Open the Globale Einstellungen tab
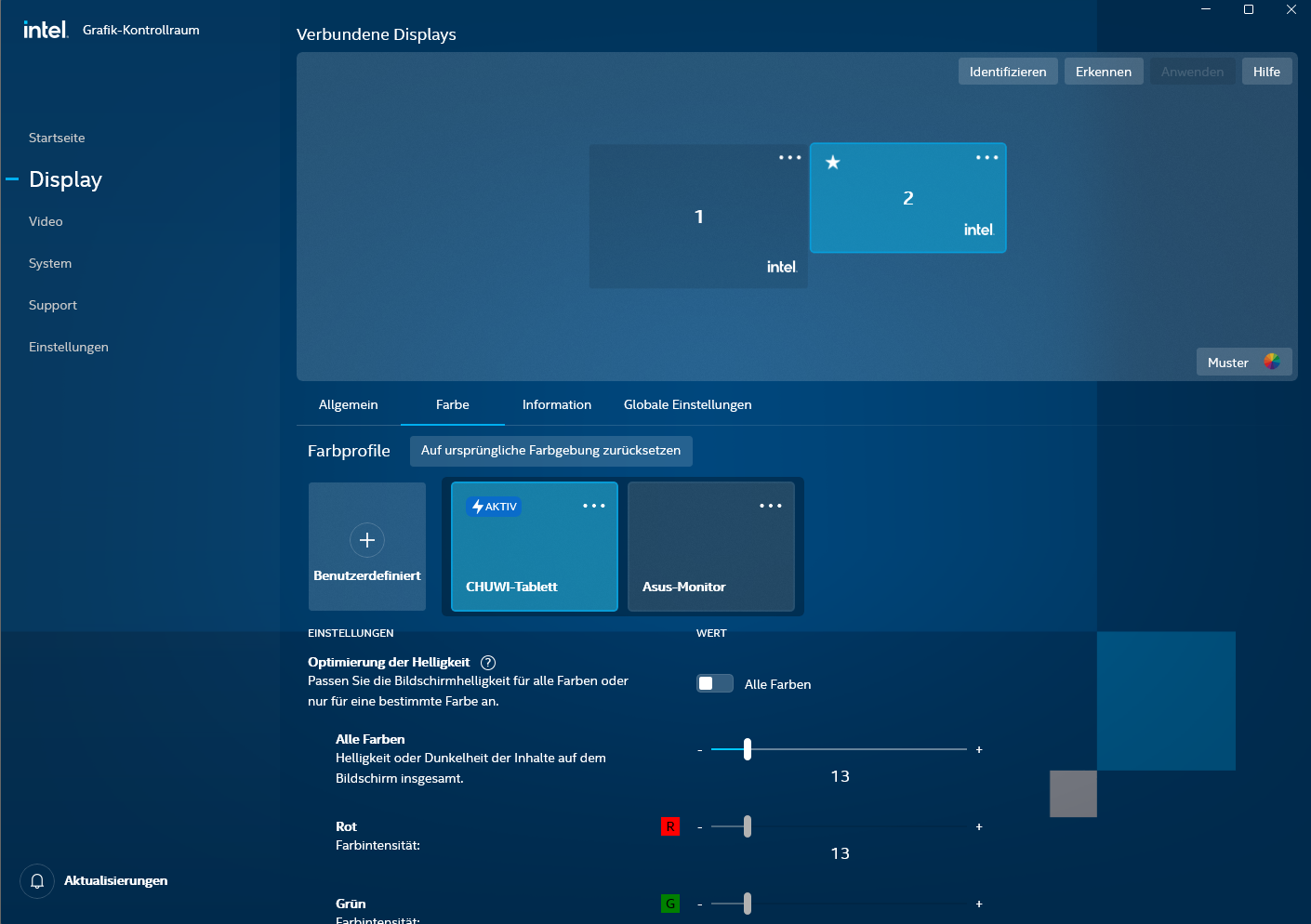This screenshot has height=924, width=1311. click(x=688, y=405)
